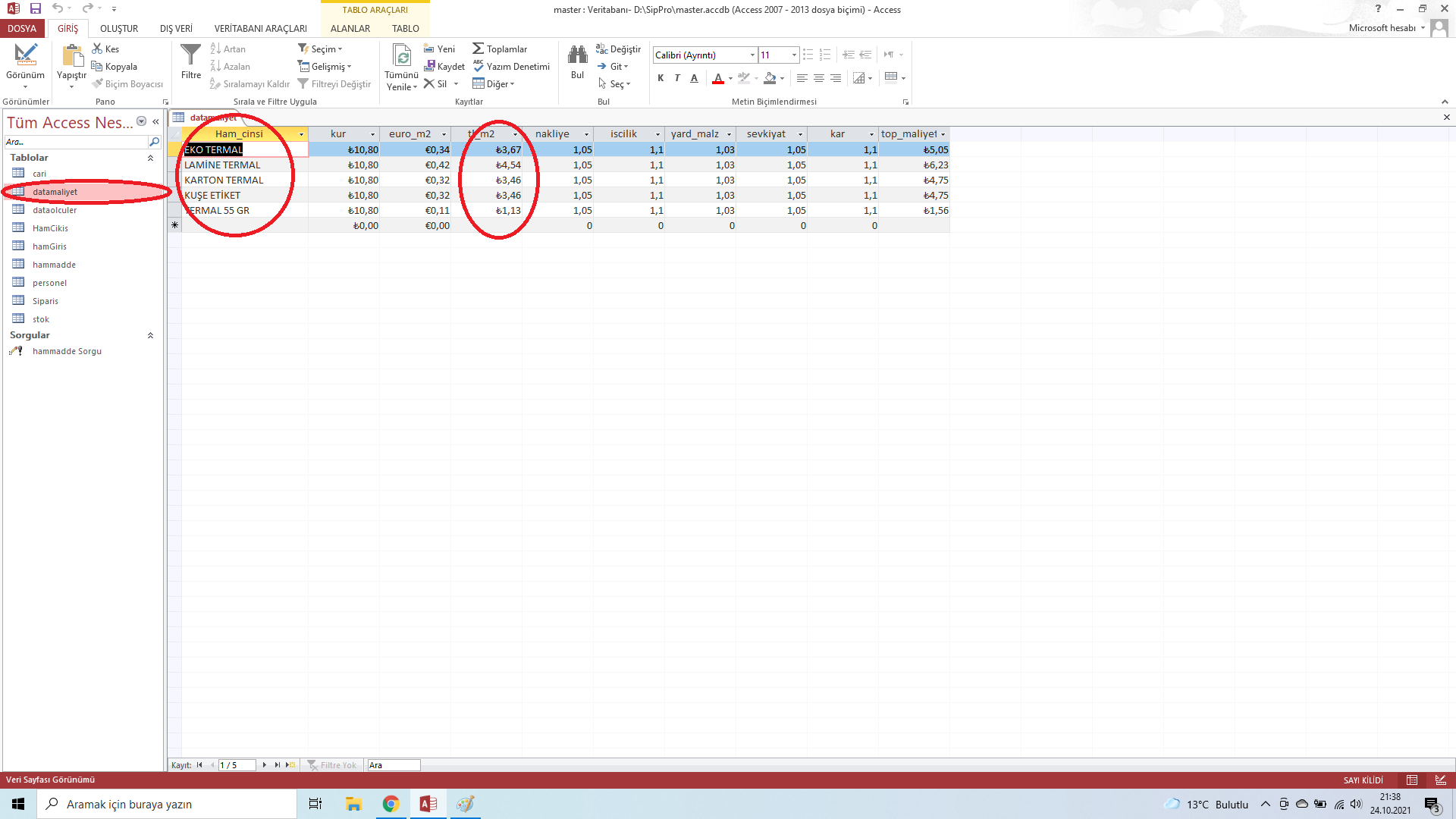Click the Toplamlar sigma icon
The image size is (1456, 819).
pyautogui.click(x=478, y=49)
